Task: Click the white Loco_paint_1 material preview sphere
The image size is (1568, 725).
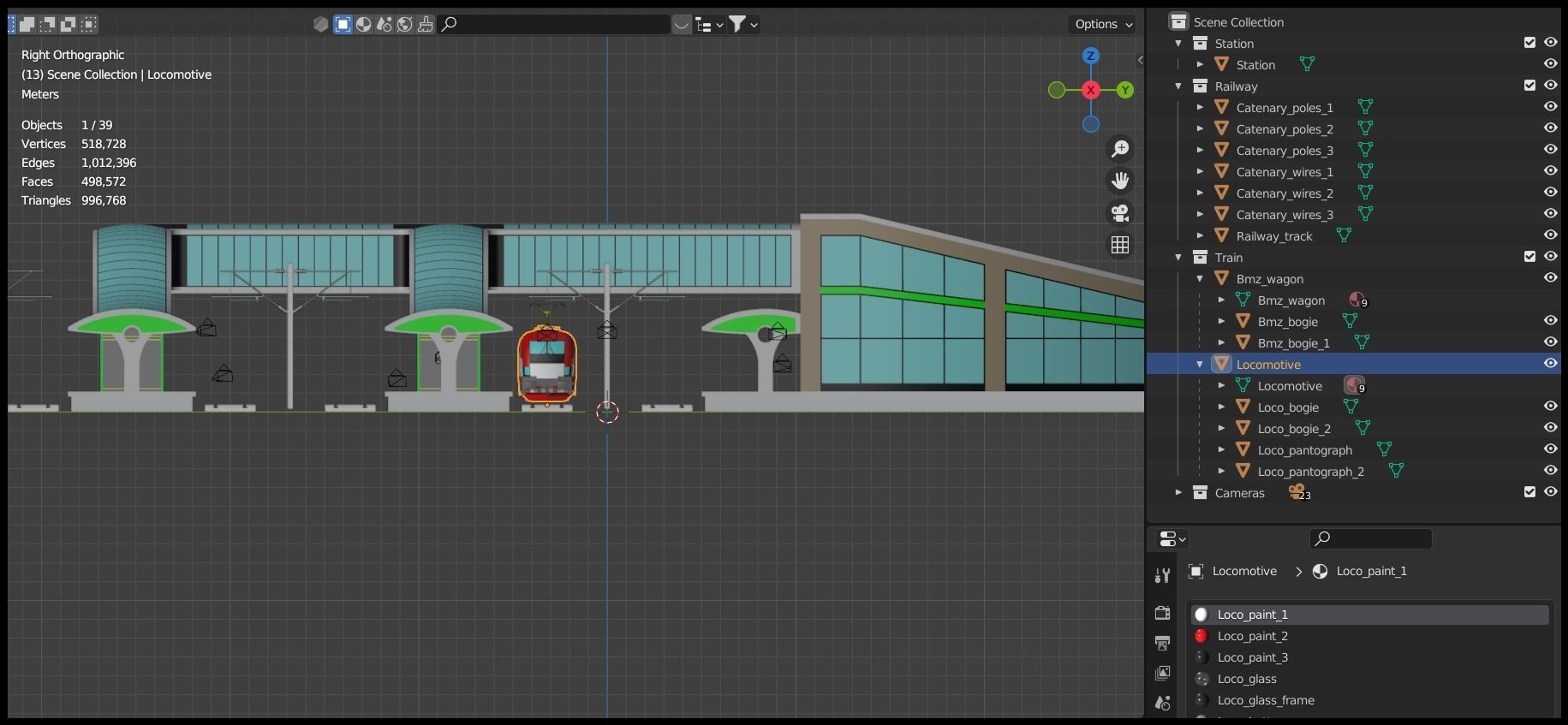Action: (1201, 615)
